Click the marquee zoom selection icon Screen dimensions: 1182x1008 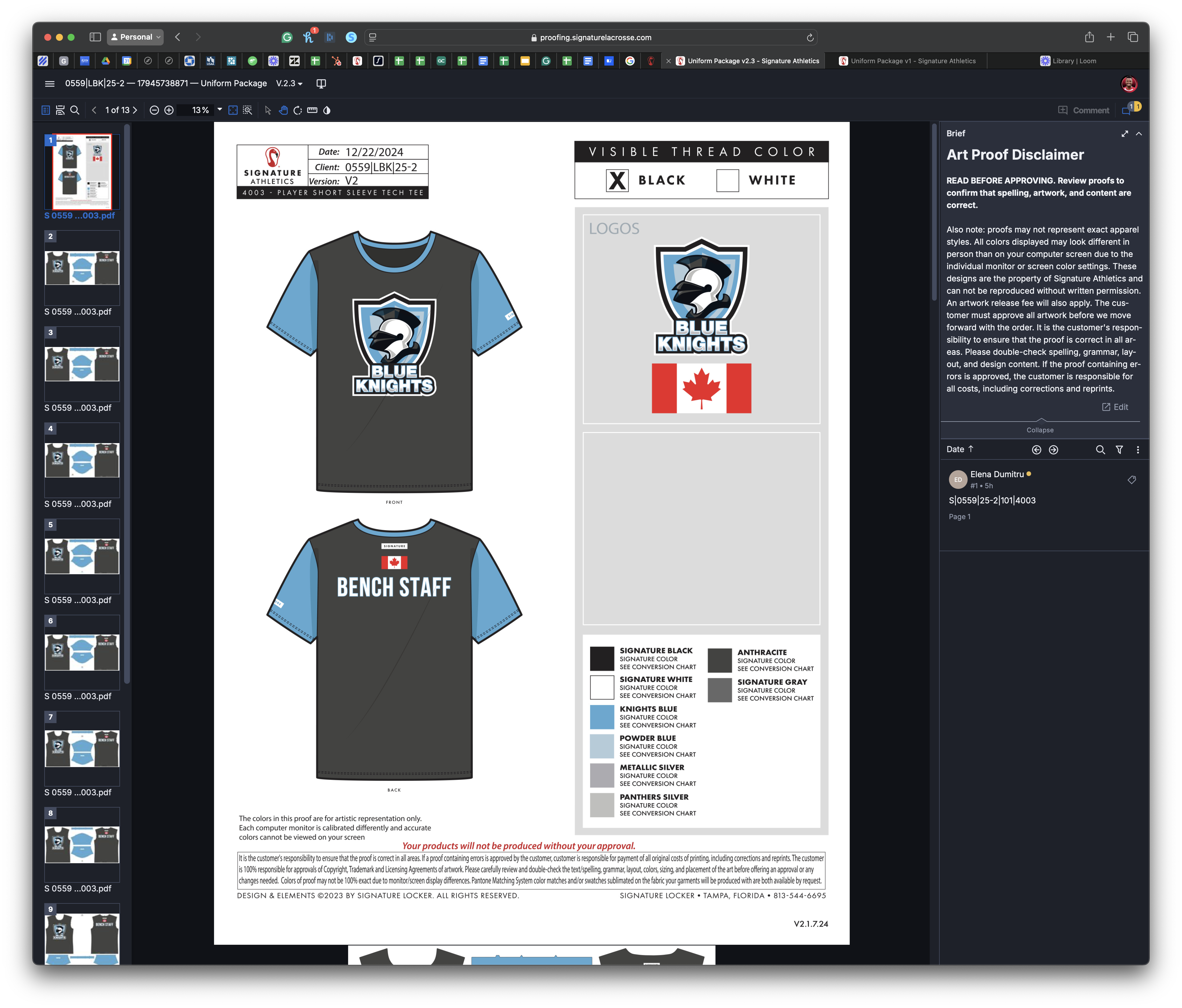coord(248,110)
